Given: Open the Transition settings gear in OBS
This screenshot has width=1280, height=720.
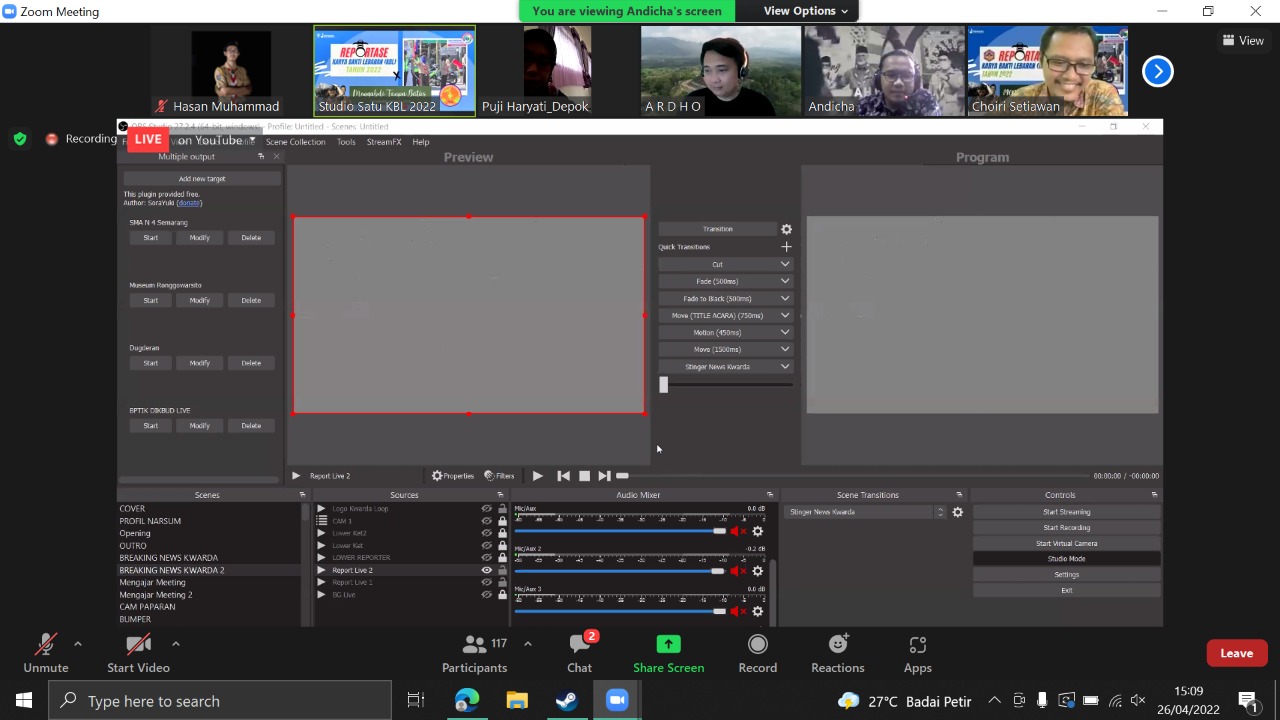Looking at the screenshot, I should click(x=786, y=229).
